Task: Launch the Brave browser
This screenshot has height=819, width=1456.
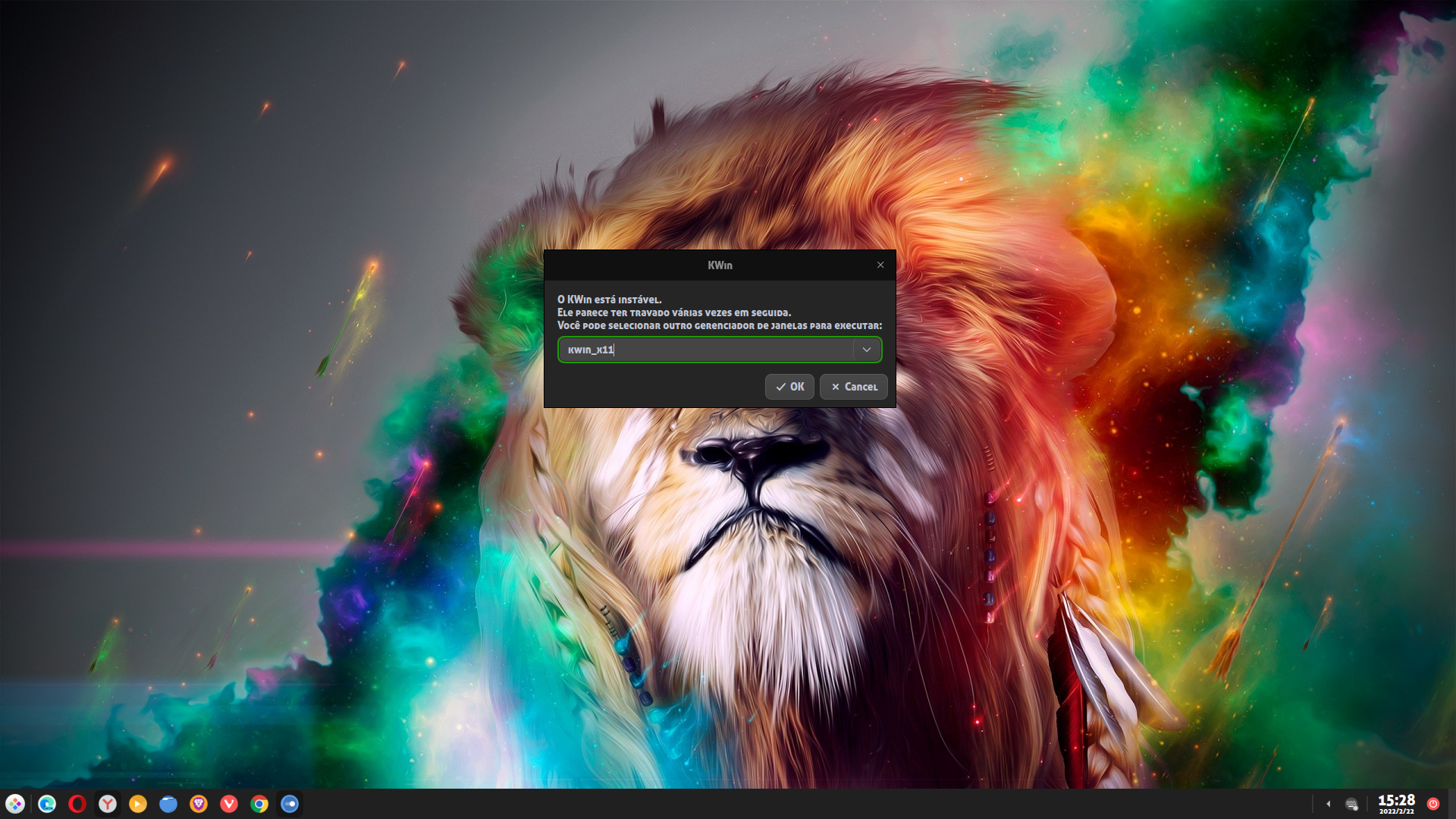Action: point(199,804)
